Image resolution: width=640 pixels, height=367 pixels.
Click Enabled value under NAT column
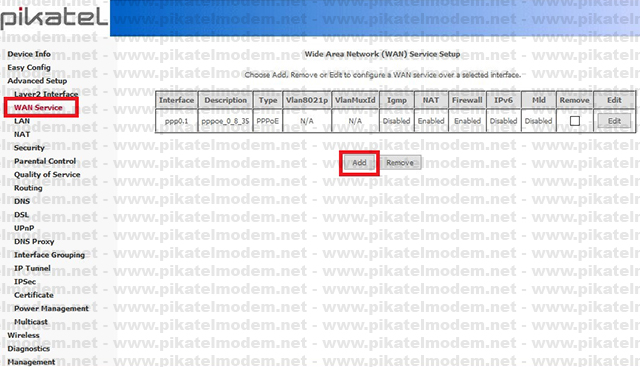[431, 121]
